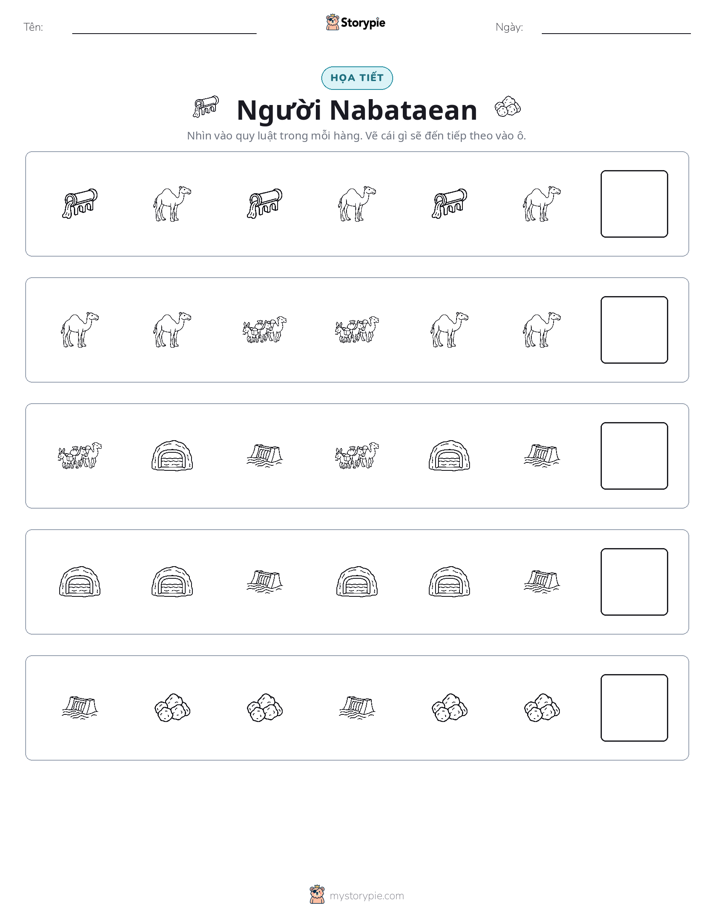Click the stones icon beside the title
Image resolution: width=714 pixels, height=924 pixels.
508,107
